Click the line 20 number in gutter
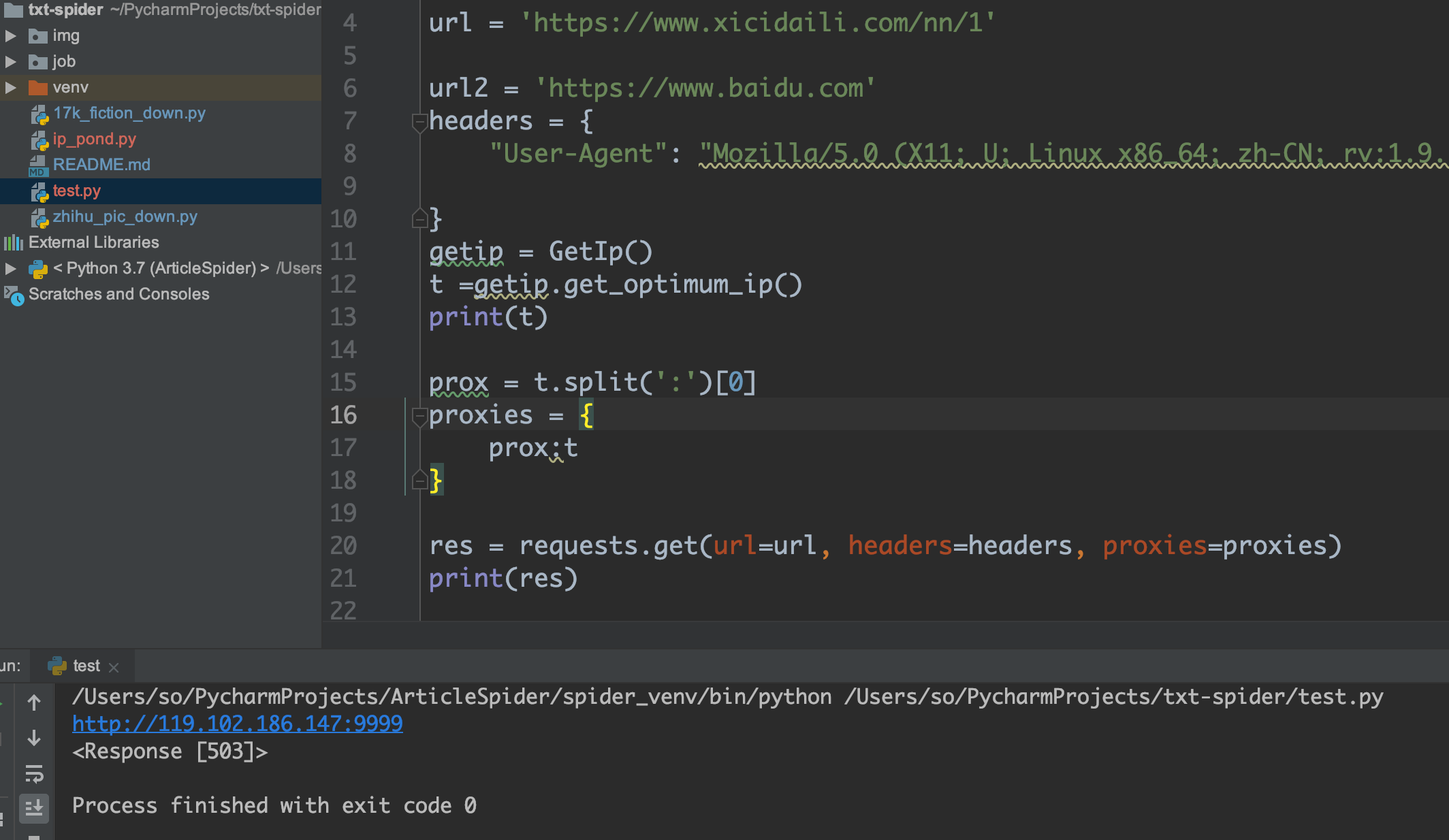The height and width of the screenshot is (840, 1449). click(x=343, y=546)
